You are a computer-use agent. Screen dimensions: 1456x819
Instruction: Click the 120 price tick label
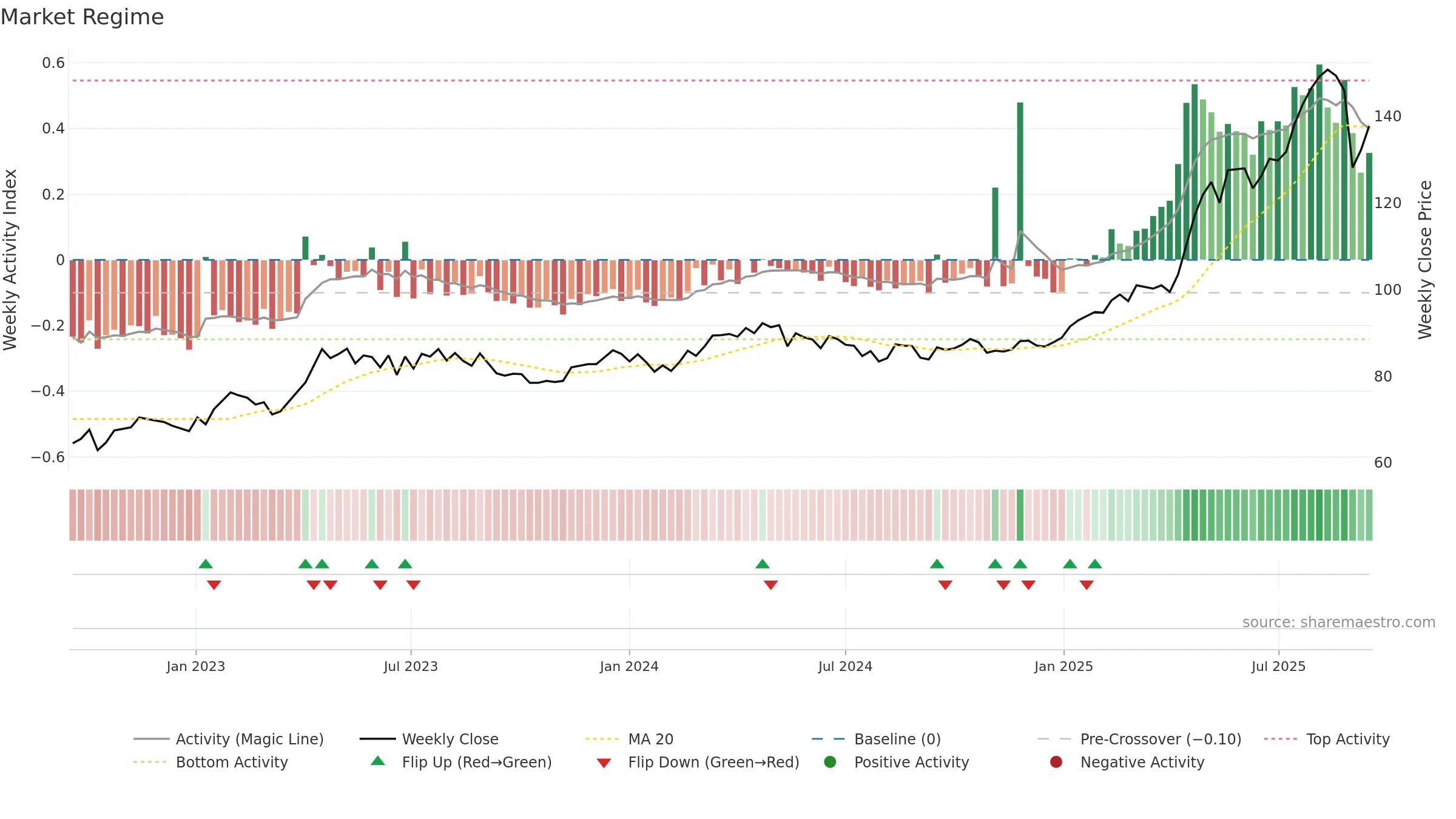click(1388, 203)
